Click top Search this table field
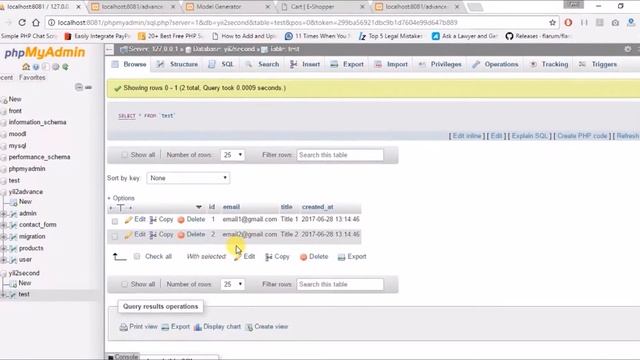640x360 pixels. (x=340, y=155)
